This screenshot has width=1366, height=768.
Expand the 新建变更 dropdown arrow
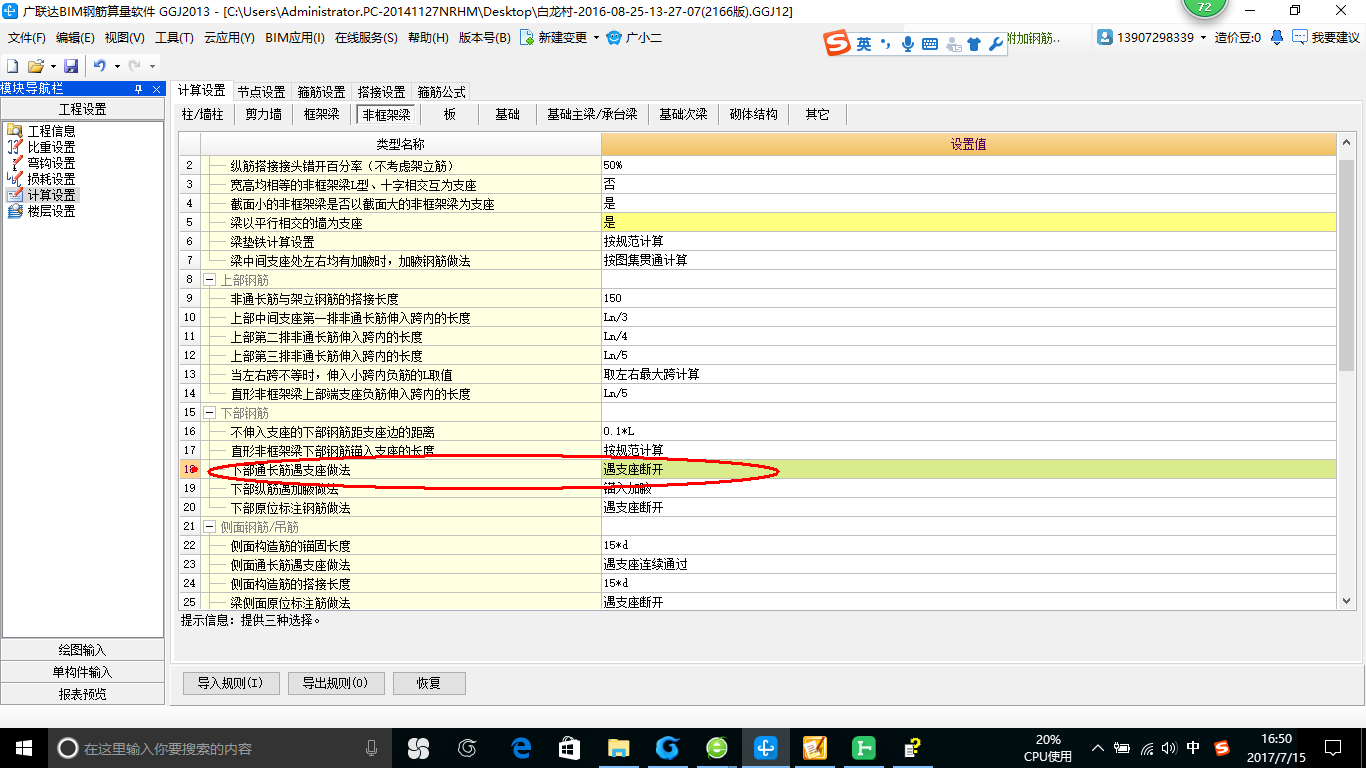point(596,38)
